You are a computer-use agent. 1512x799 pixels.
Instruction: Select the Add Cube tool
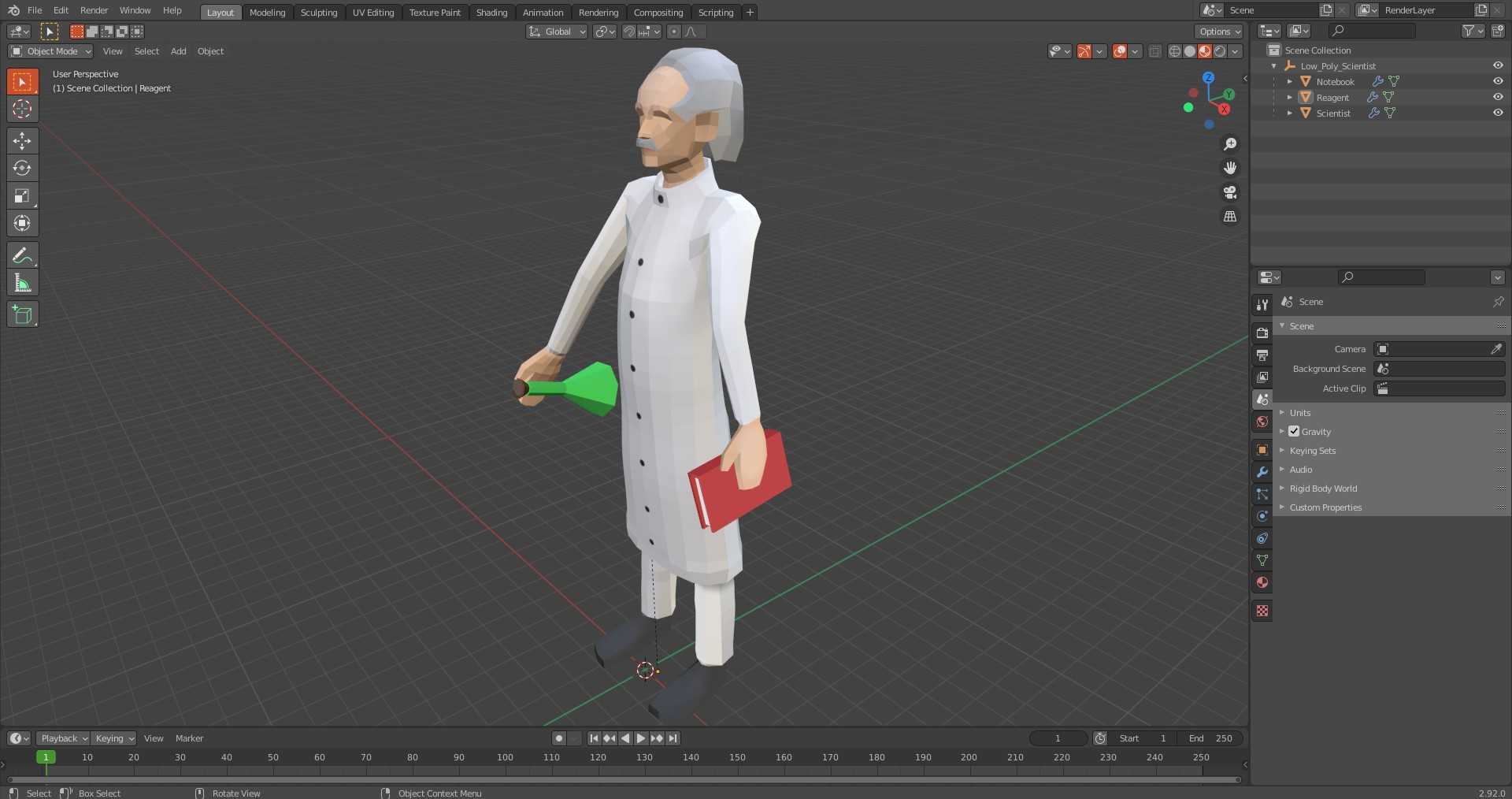tap(22, 314)
